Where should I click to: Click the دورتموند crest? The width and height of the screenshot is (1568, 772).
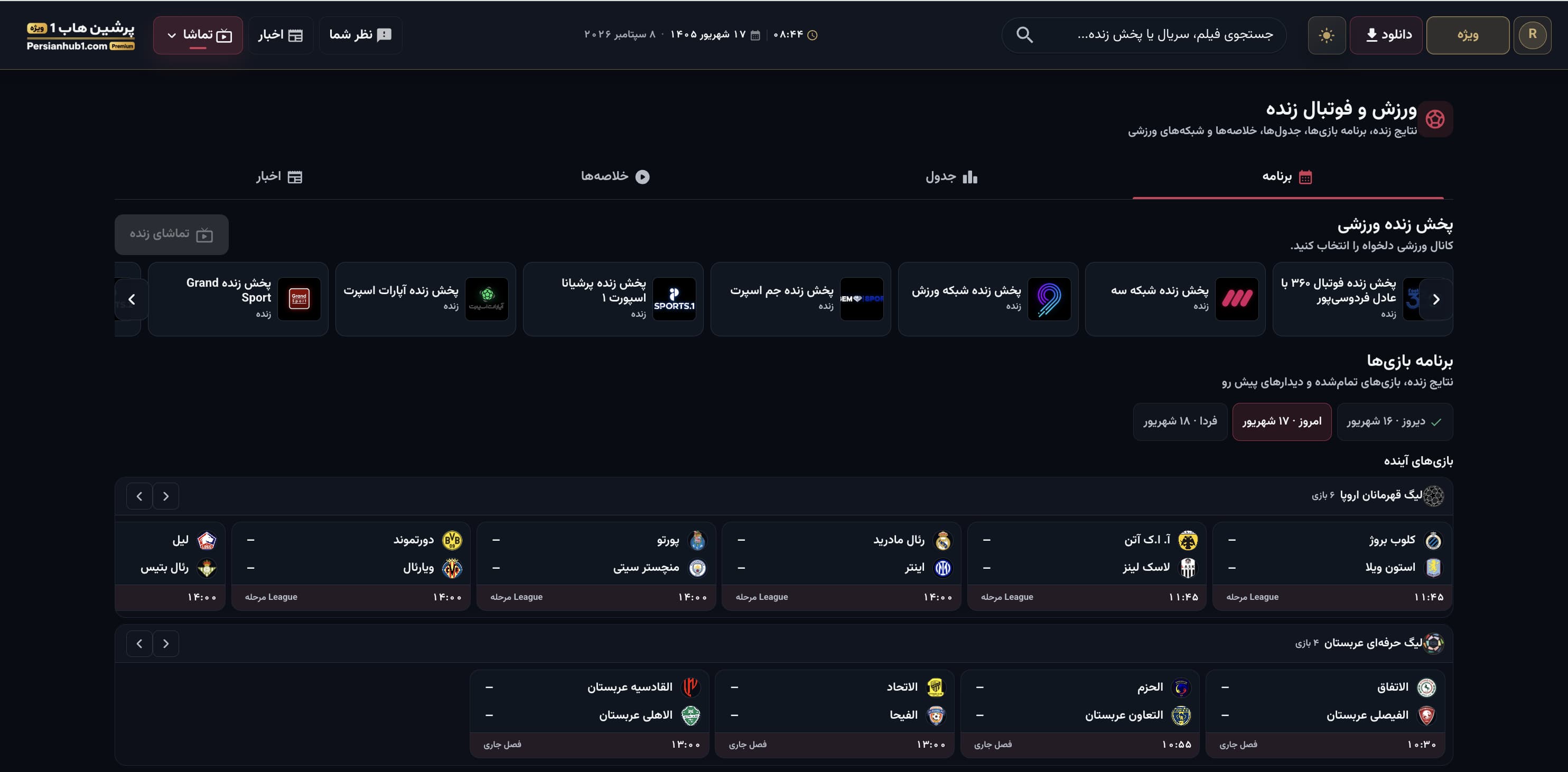click(x=452, y=540)
